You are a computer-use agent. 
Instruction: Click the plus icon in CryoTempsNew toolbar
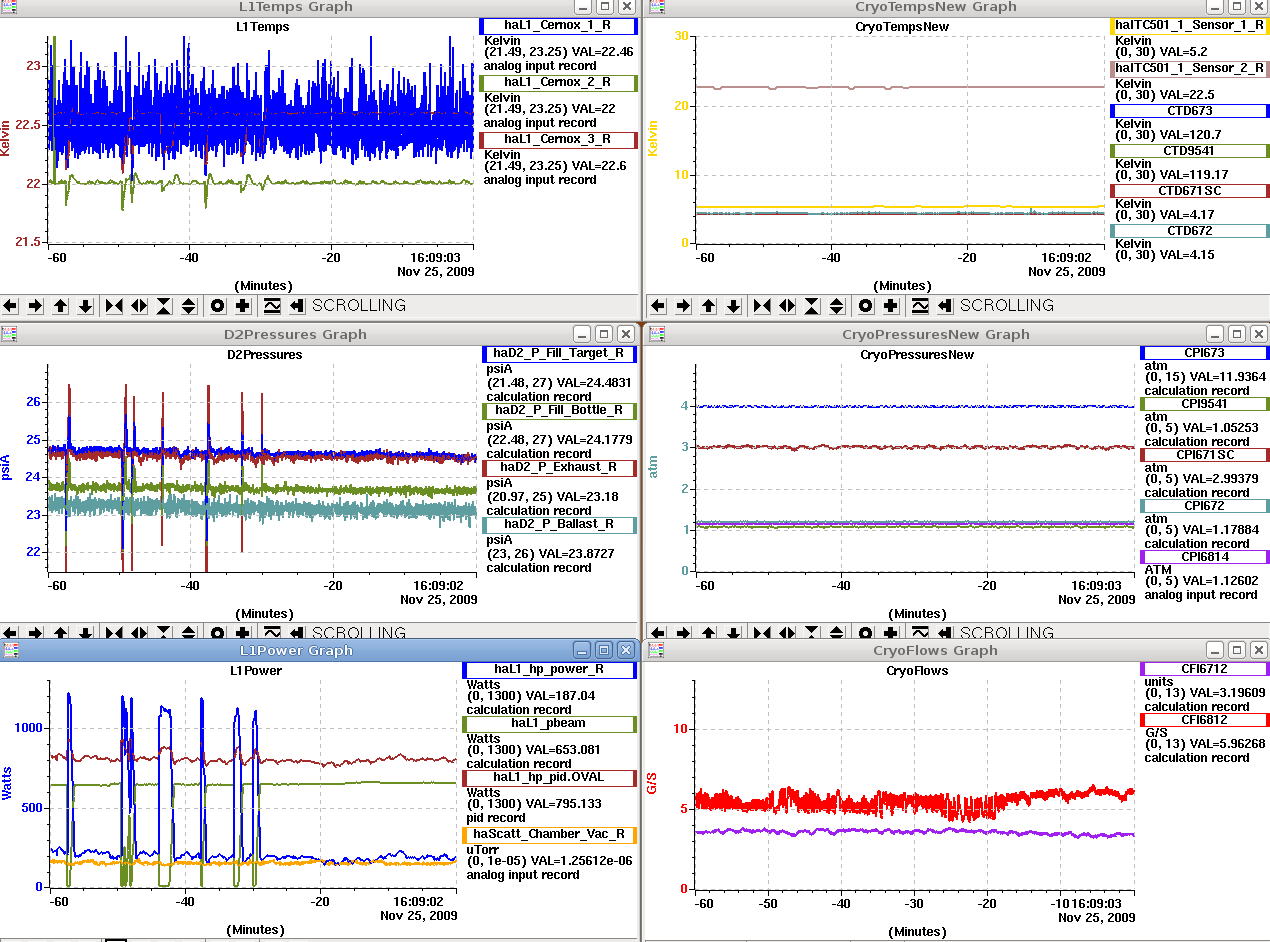pos(891,306)
